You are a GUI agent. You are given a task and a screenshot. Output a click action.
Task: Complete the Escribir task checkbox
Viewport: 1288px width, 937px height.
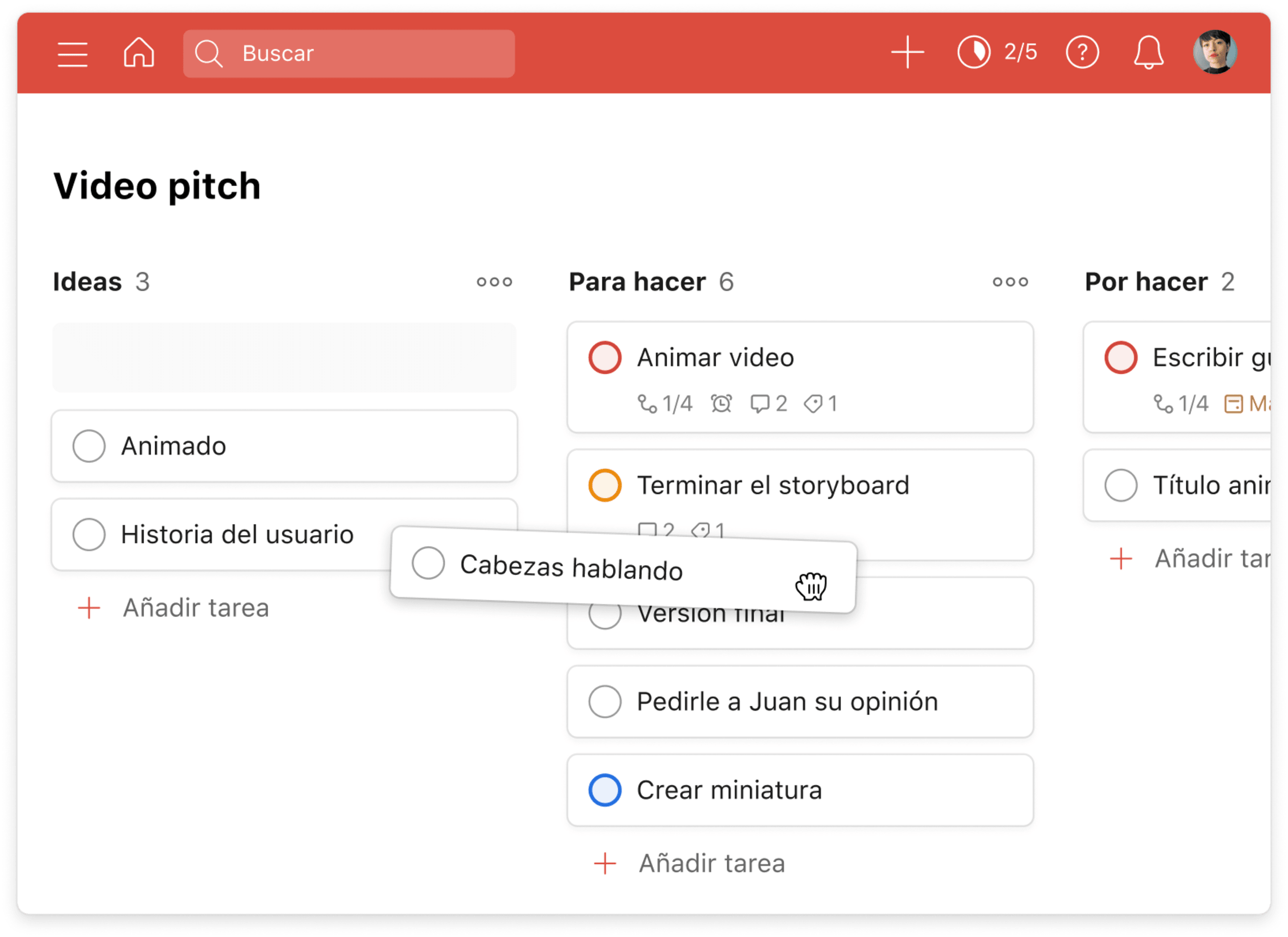pyautogui.click(x=1121, y=358)
